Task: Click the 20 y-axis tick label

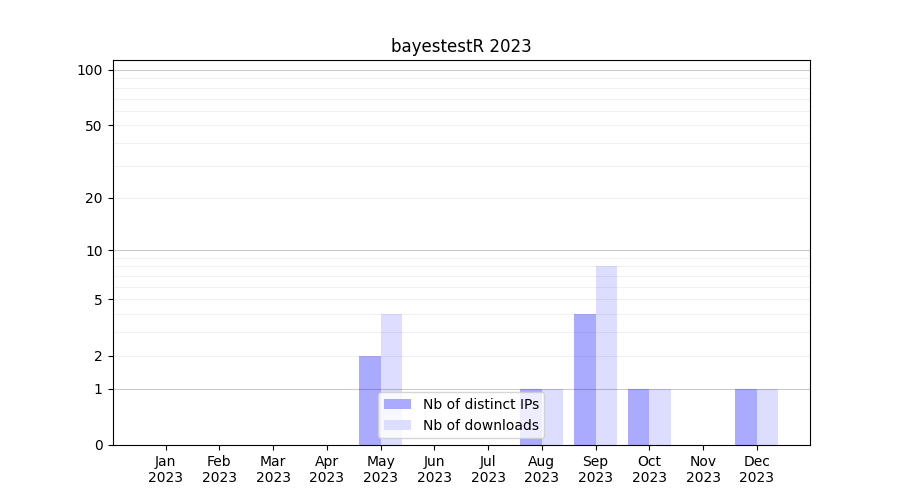Action: point(94,198)
